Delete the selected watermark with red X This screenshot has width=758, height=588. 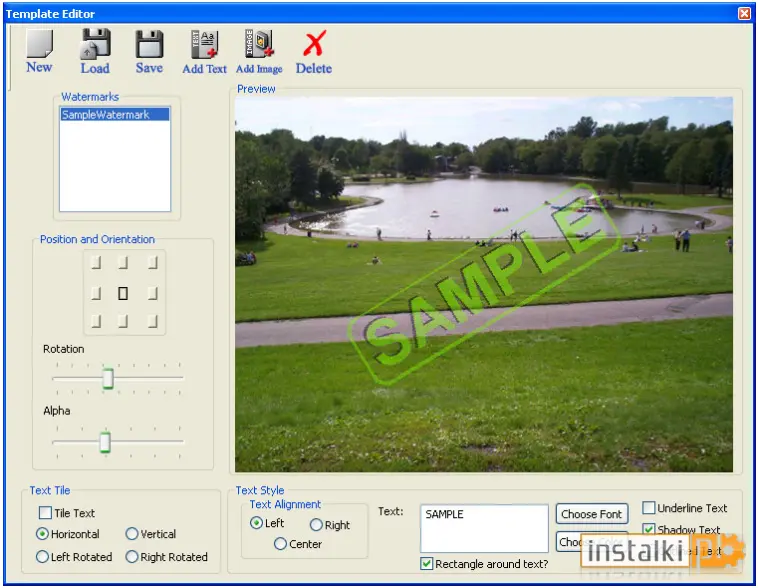tap(314, 52)
